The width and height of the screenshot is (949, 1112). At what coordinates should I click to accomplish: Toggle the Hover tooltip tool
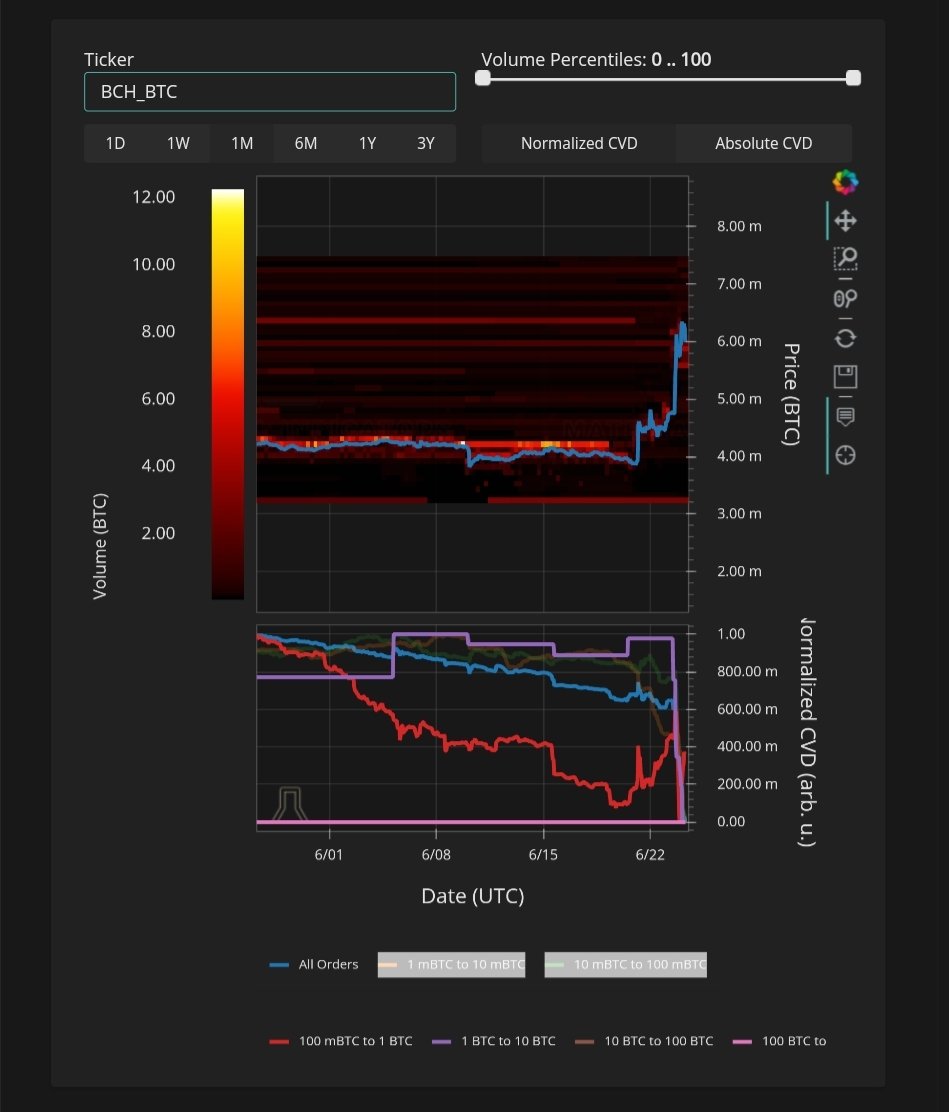(x=845, y=416)
